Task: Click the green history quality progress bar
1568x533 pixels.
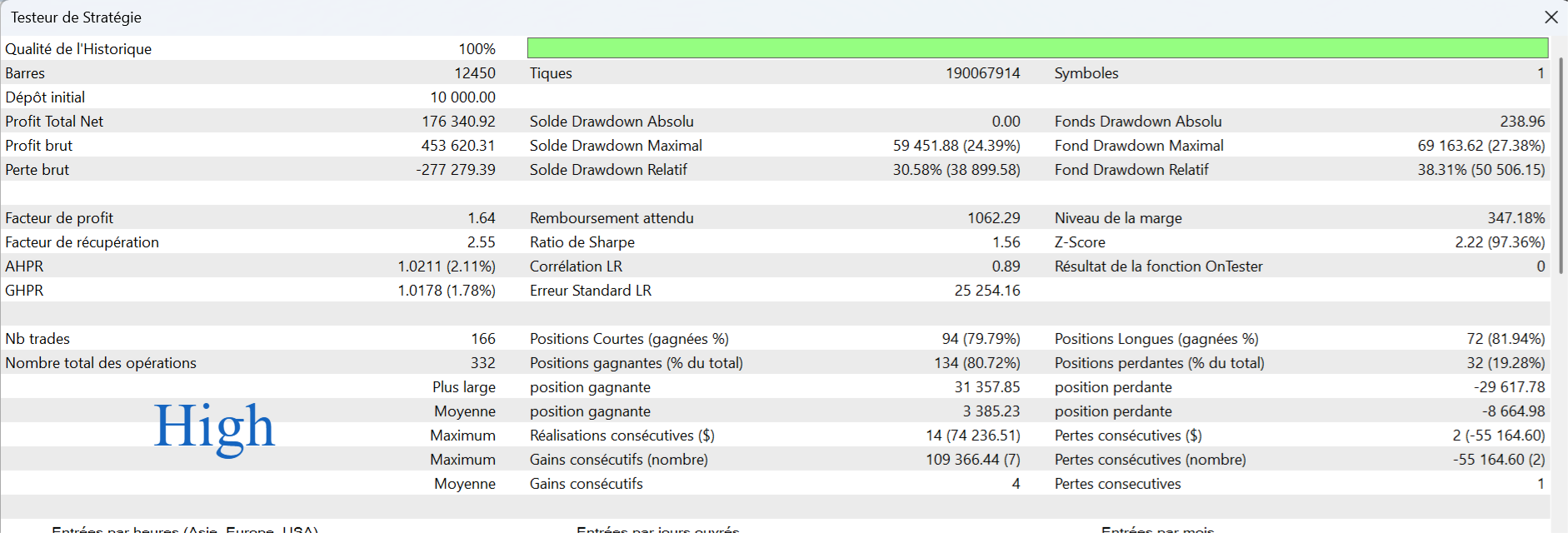Action: click(x=1037, y=48)
